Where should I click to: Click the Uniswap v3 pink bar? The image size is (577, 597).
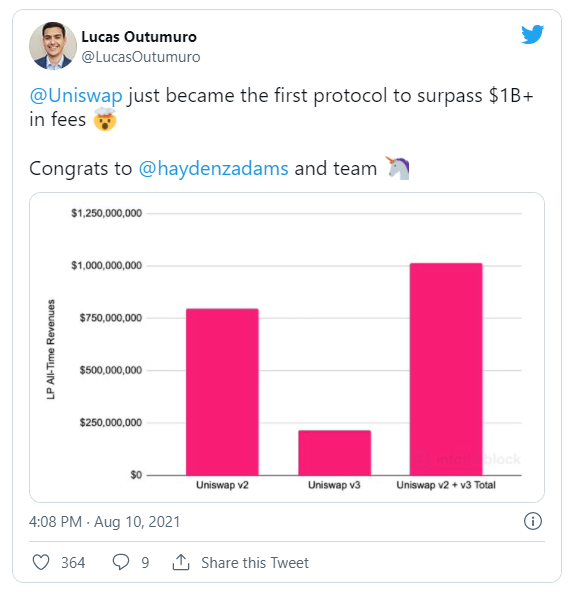click(x=334, y=453)
